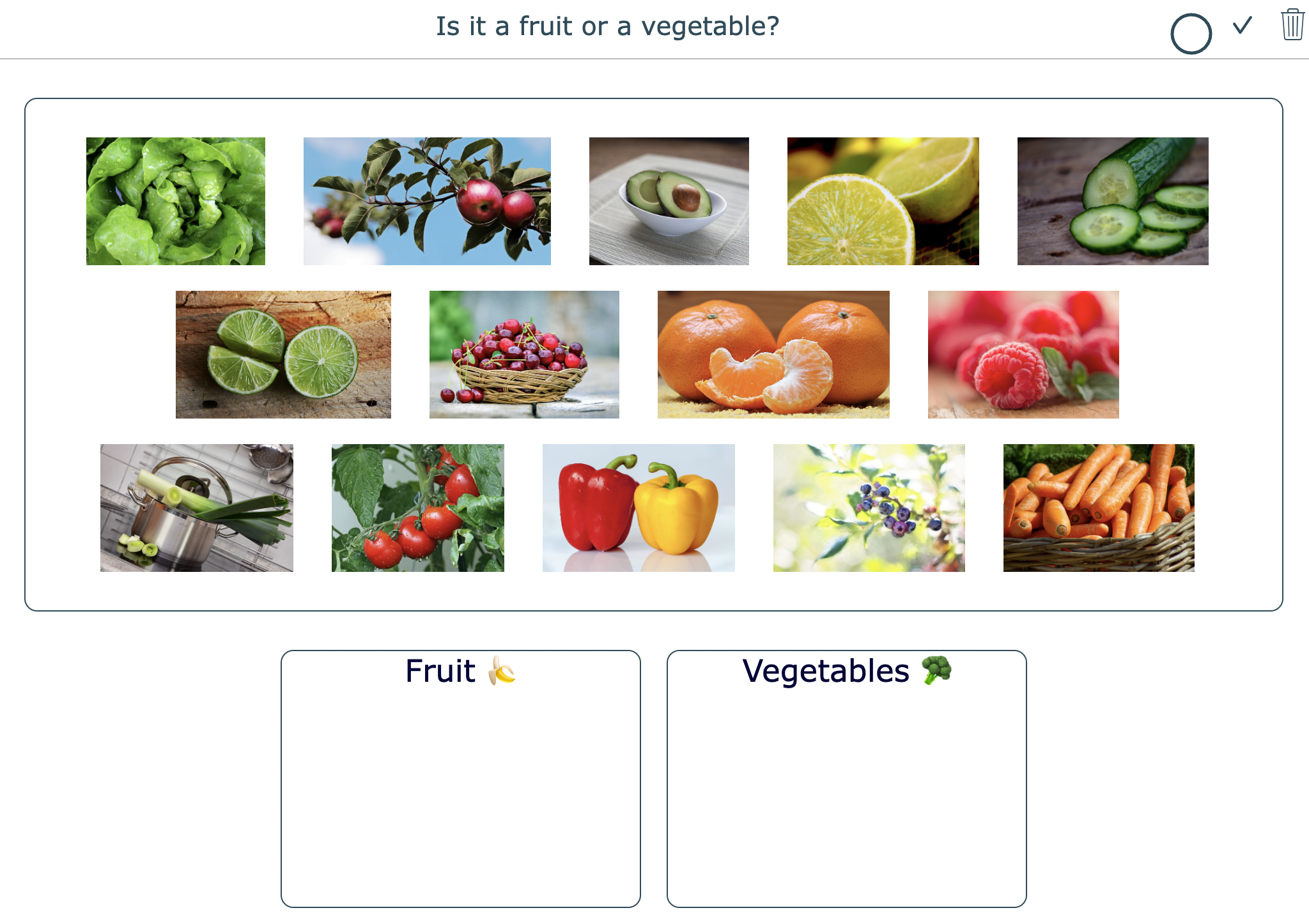Select the green lettuce picture

click(176, 201)
